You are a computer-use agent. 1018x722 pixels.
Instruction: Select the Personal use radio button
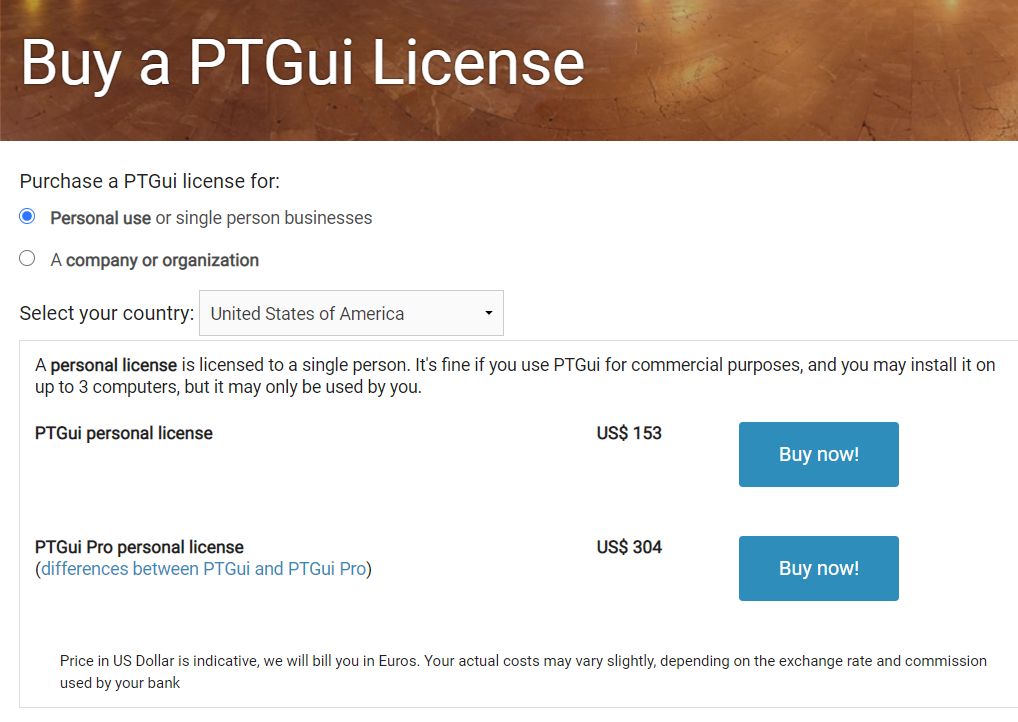pos(27,216)
